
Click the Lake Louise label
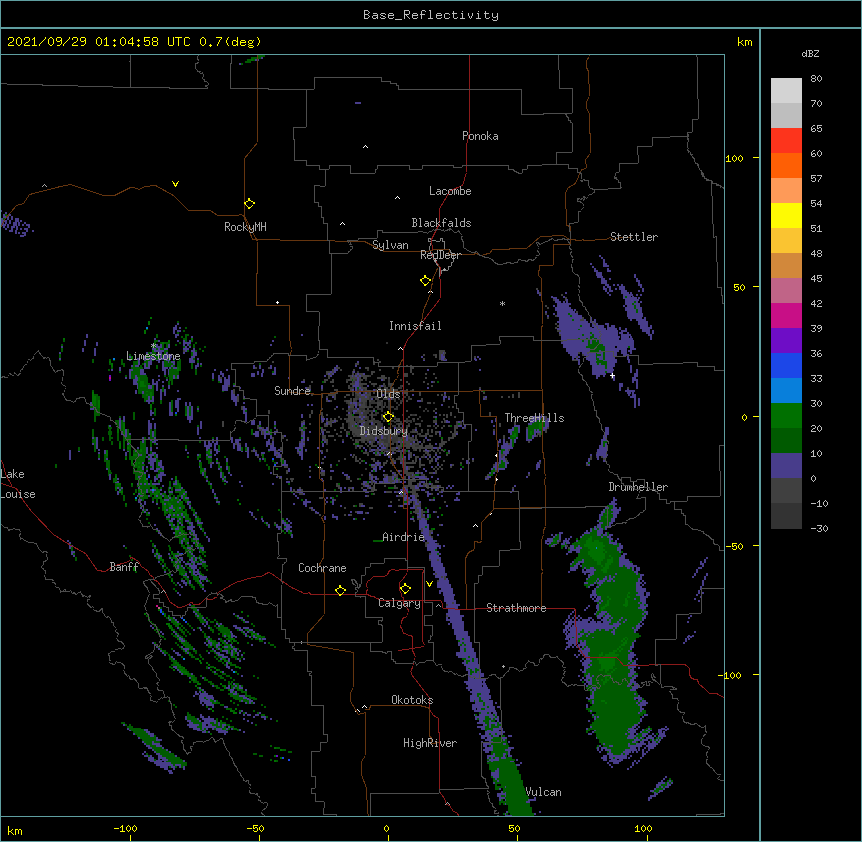[18, 484]
